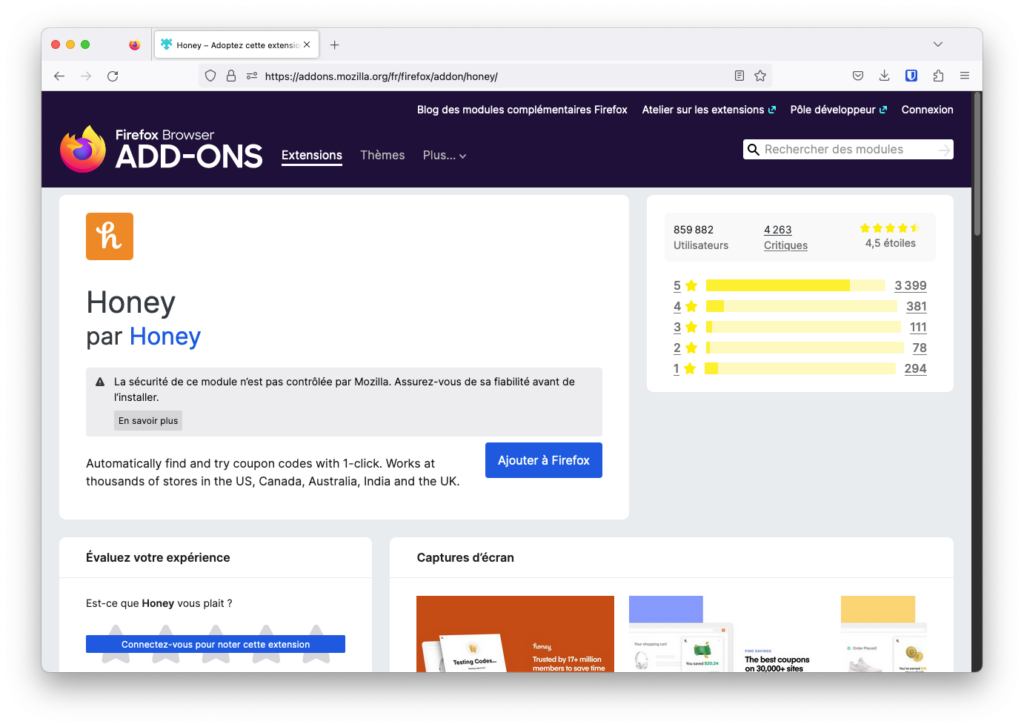
Task: Click Connectez-vous pour noter cette extension button
Action: coord(216,644)
